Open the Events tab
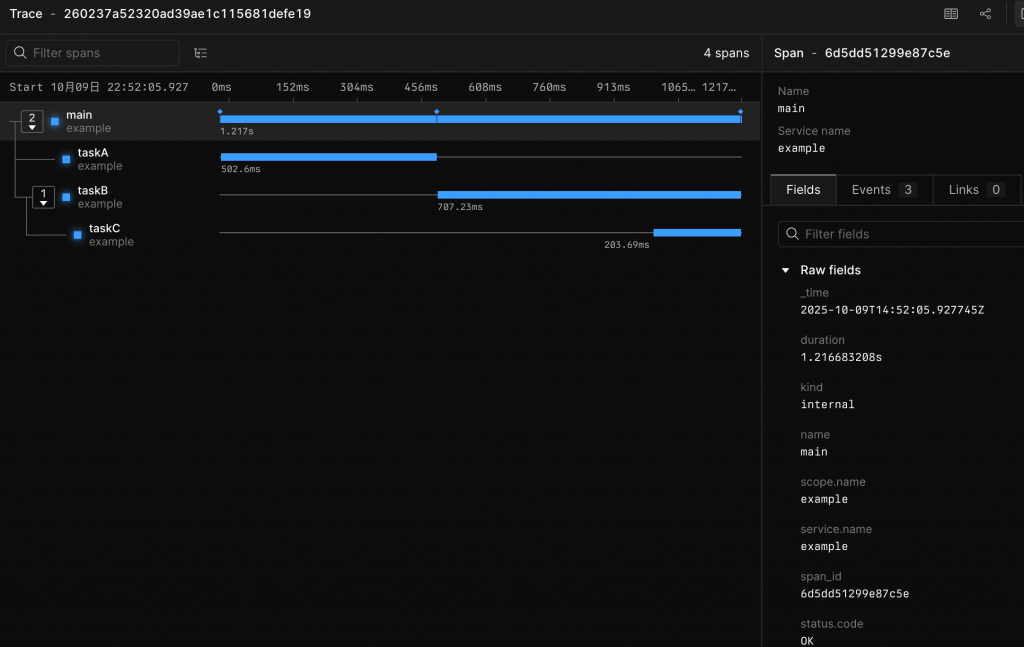This screenshot has height=647, width=1024. (x=884, y=190)
